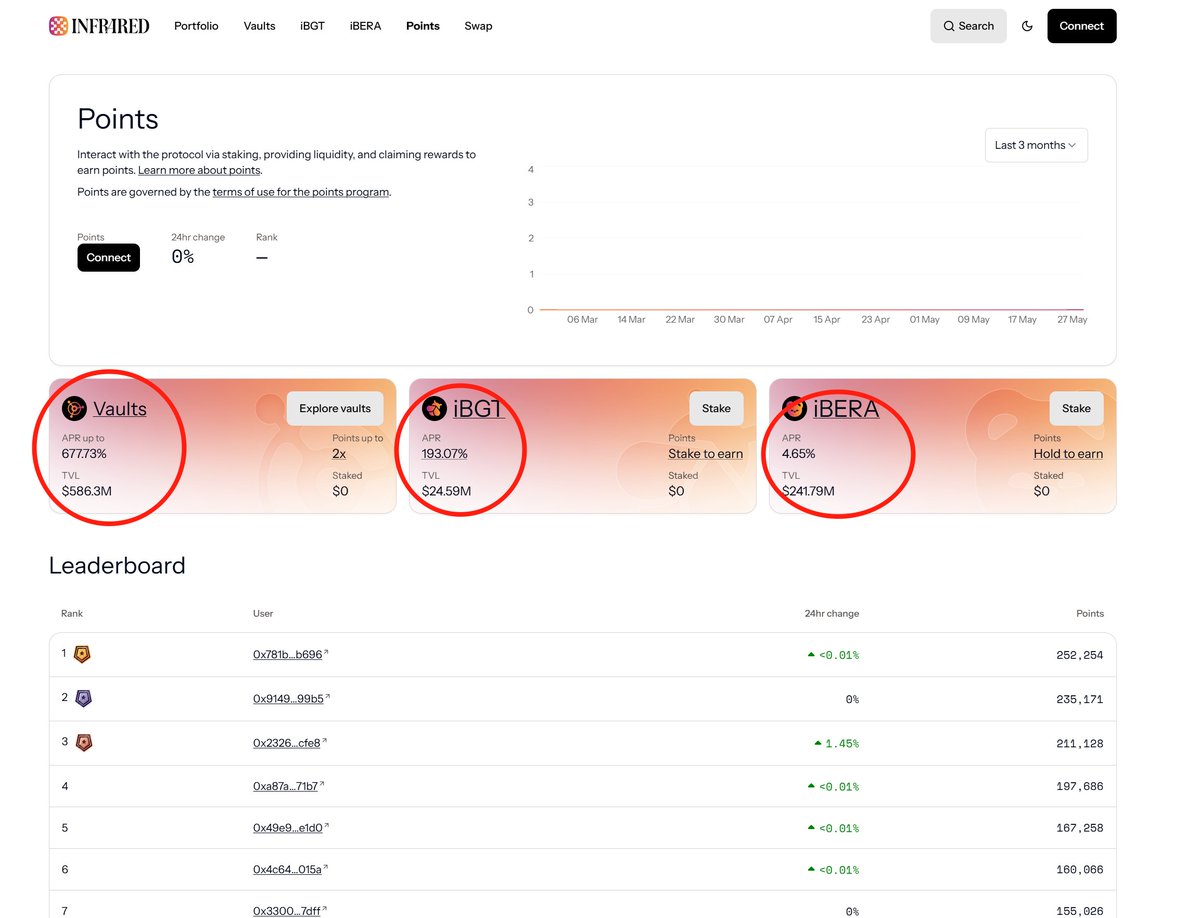Open the Vaults card title link
This screenshot has height=918, width=1200.
pyautogui.click(x=120, y=408)
